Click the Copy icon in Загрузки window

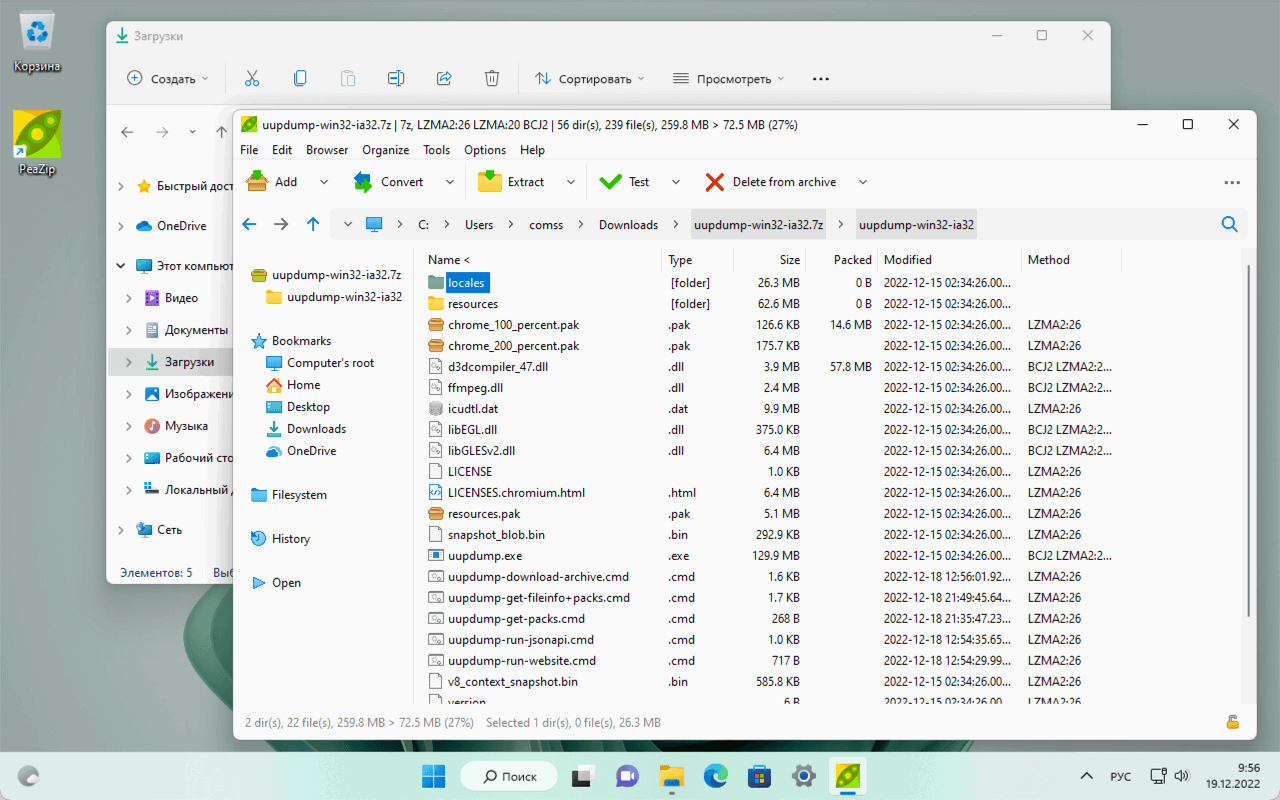tap(300, 78)
